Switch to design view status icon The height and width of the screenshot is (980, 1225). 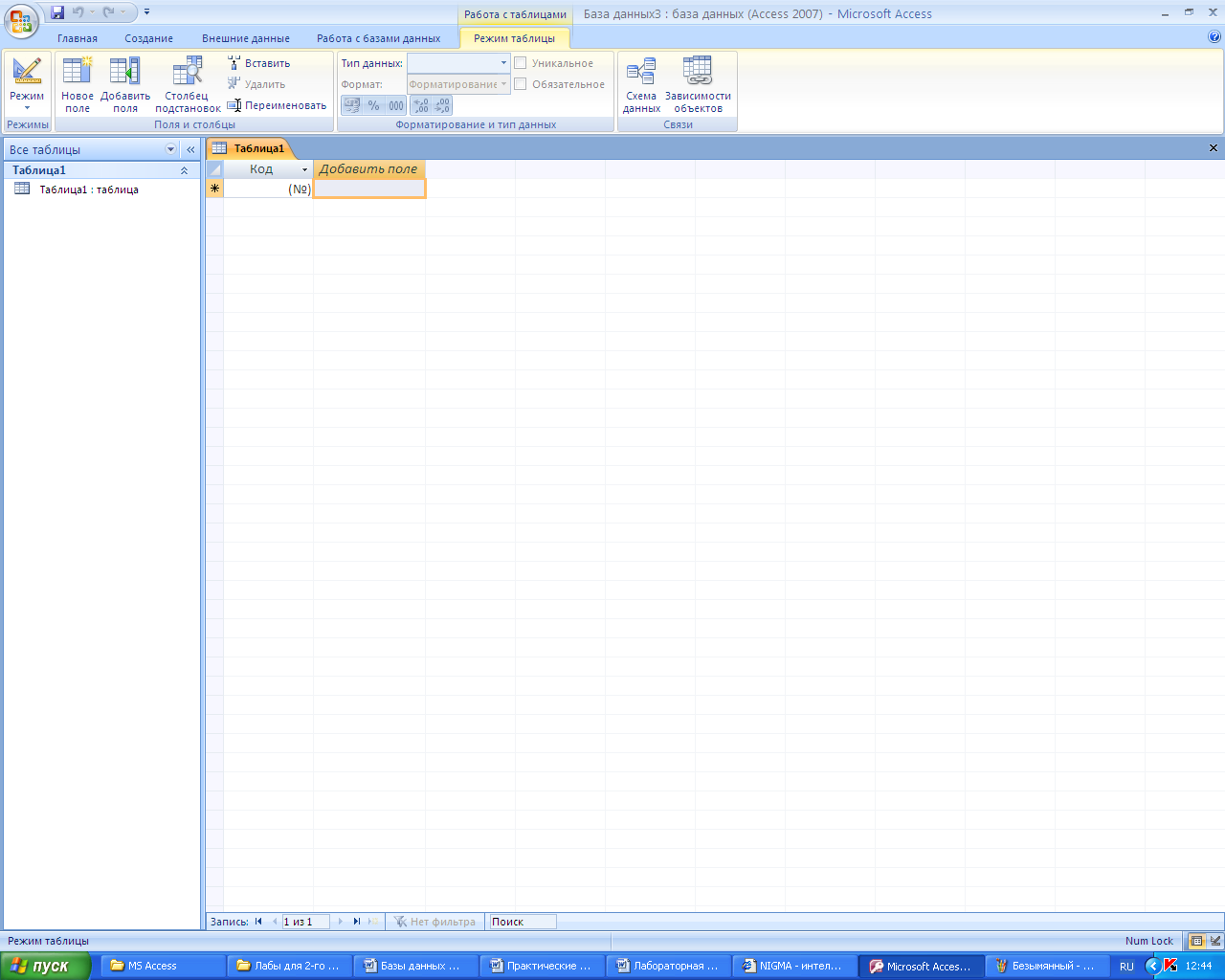[x=1214, y=941]
